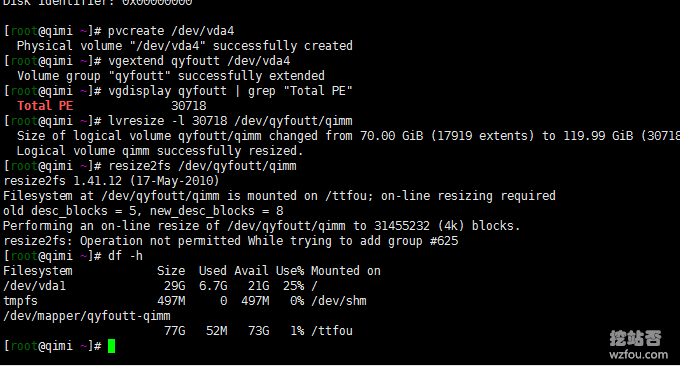
Task: Click the '/dev/mapper/qyfoutt-qimm' filesystem entry
Action: point(87,316)
